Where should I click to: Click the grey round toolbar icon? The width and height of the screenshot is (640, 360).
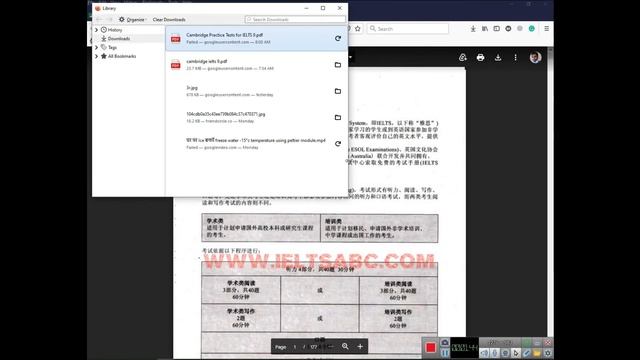pyautogui.click(x=520, y=29)
